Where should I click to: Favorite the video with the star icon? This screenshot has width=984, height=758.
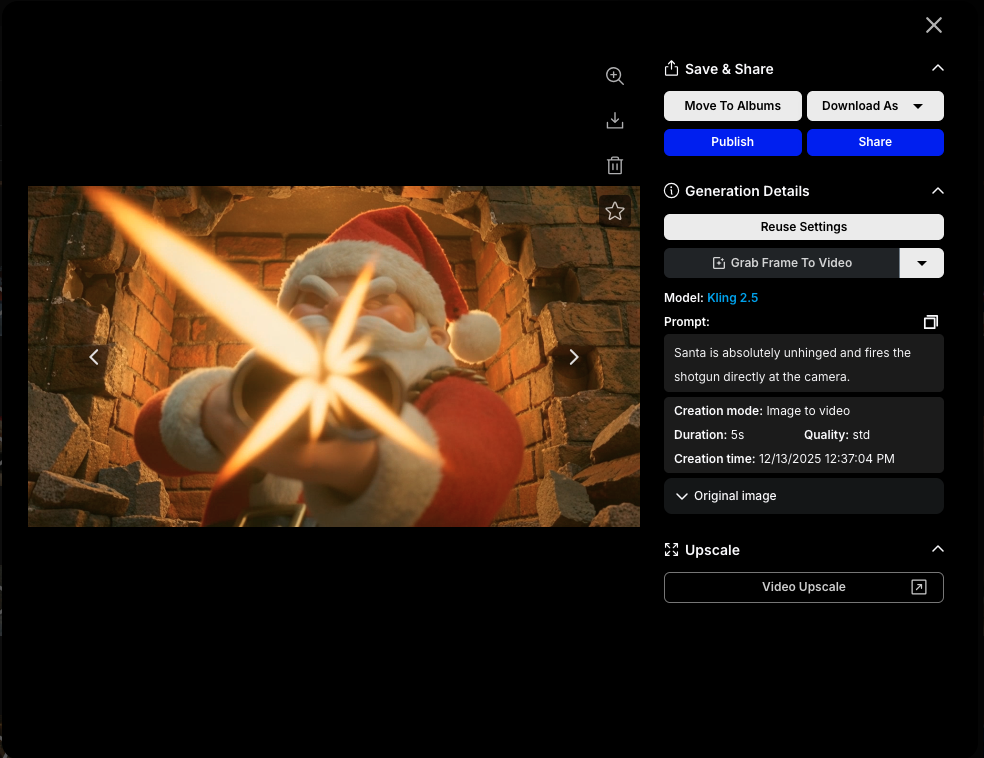(x=614, y=211)
